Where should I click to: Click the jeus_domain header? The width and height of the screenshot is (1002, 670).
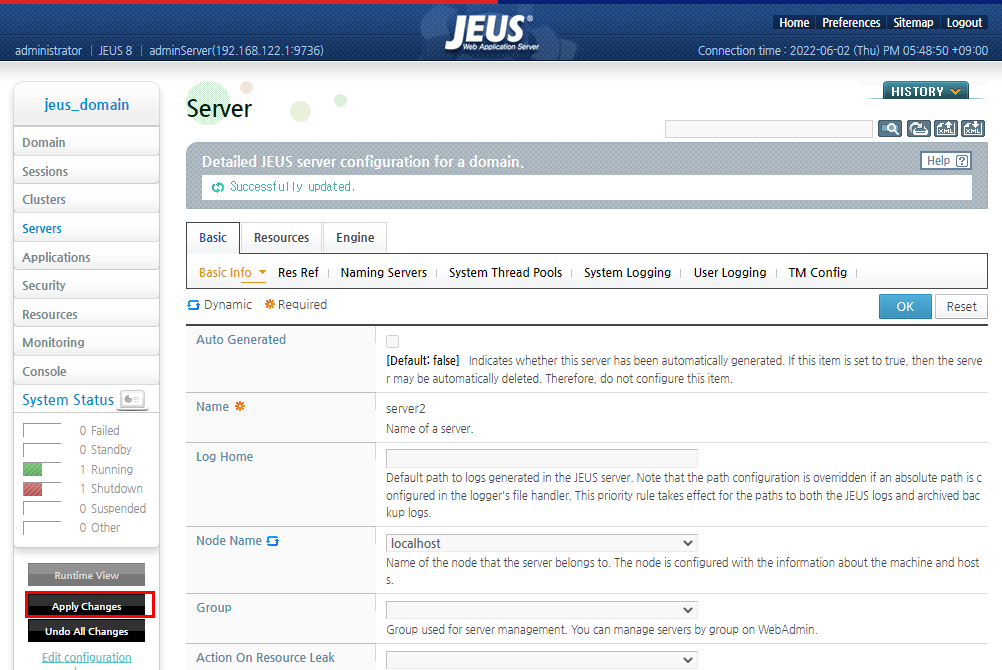[86, 104]
